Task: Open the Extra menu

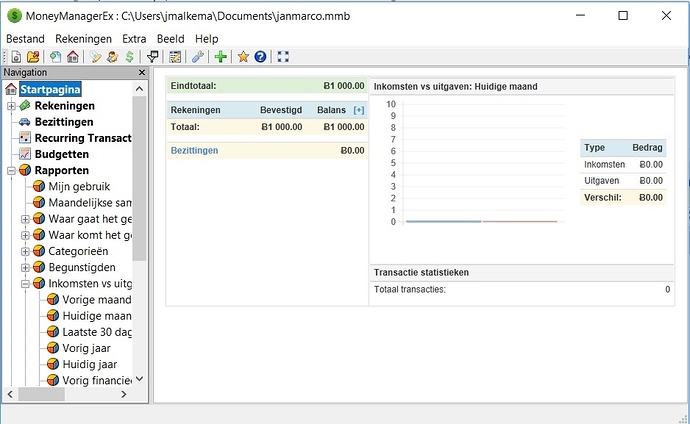Action: pos(134,39)
